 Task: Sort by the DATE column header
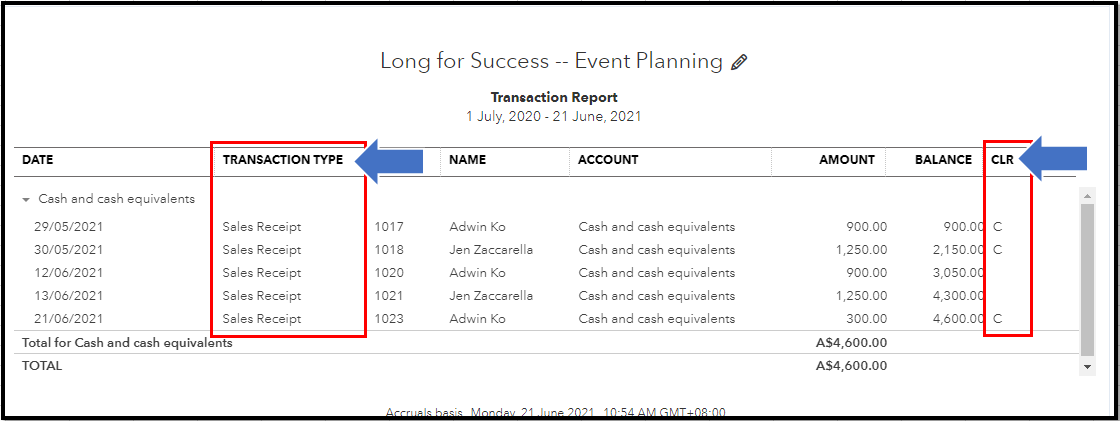click(38, 160)
